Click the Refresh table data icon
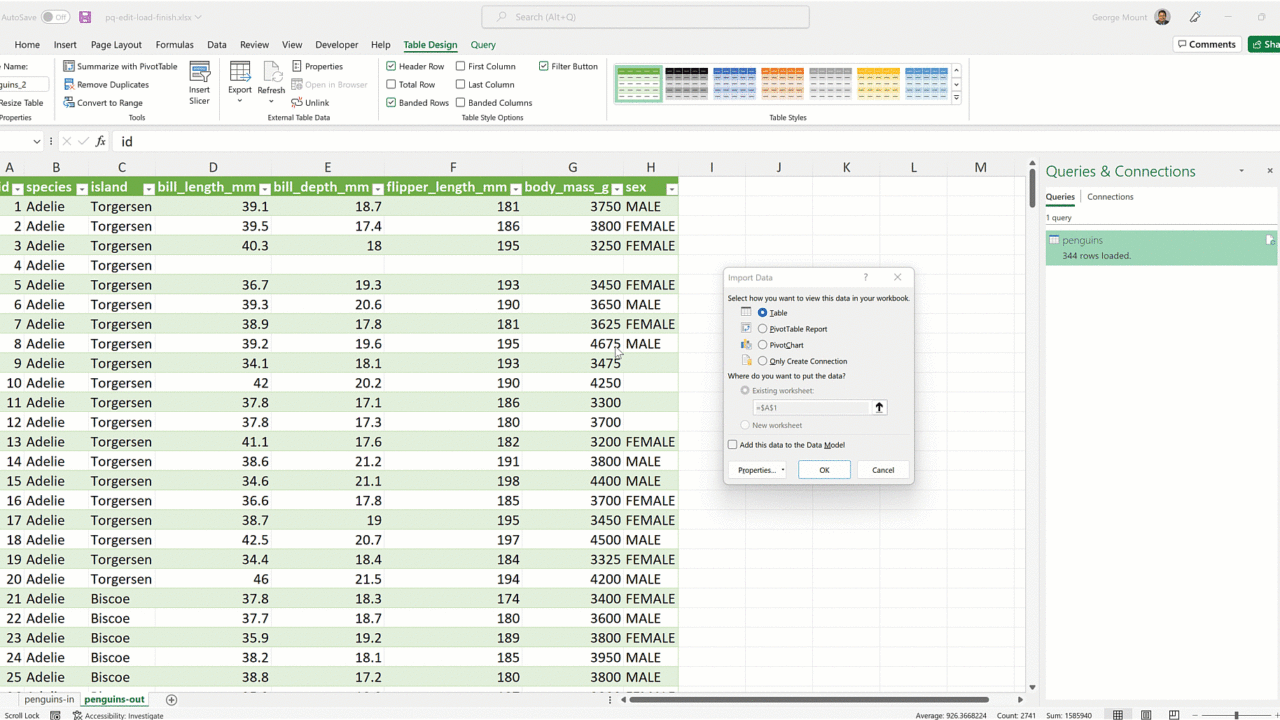The height and width of the screenshot is (720, 1280). (x=271, y=74)
